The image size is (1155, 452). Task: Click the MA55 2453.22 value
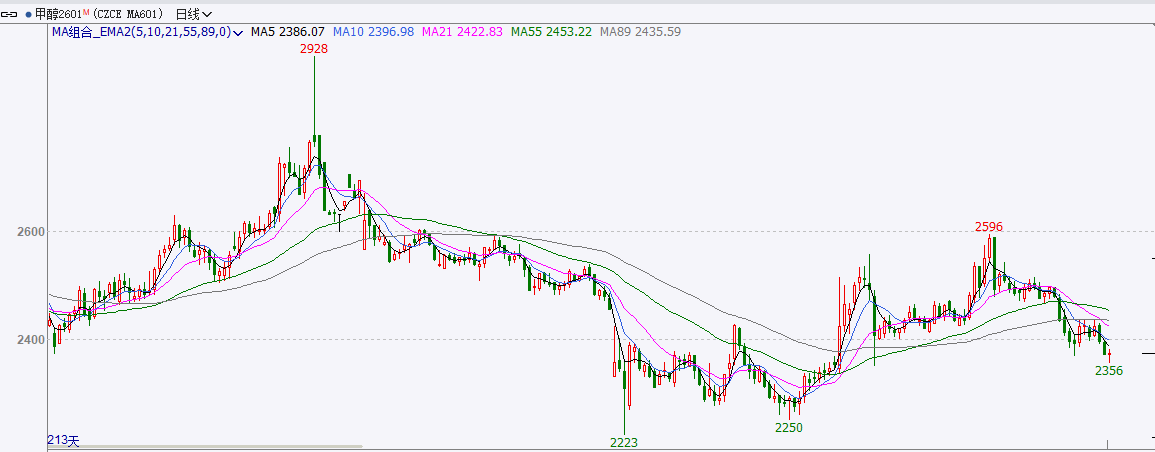[552, 32]
